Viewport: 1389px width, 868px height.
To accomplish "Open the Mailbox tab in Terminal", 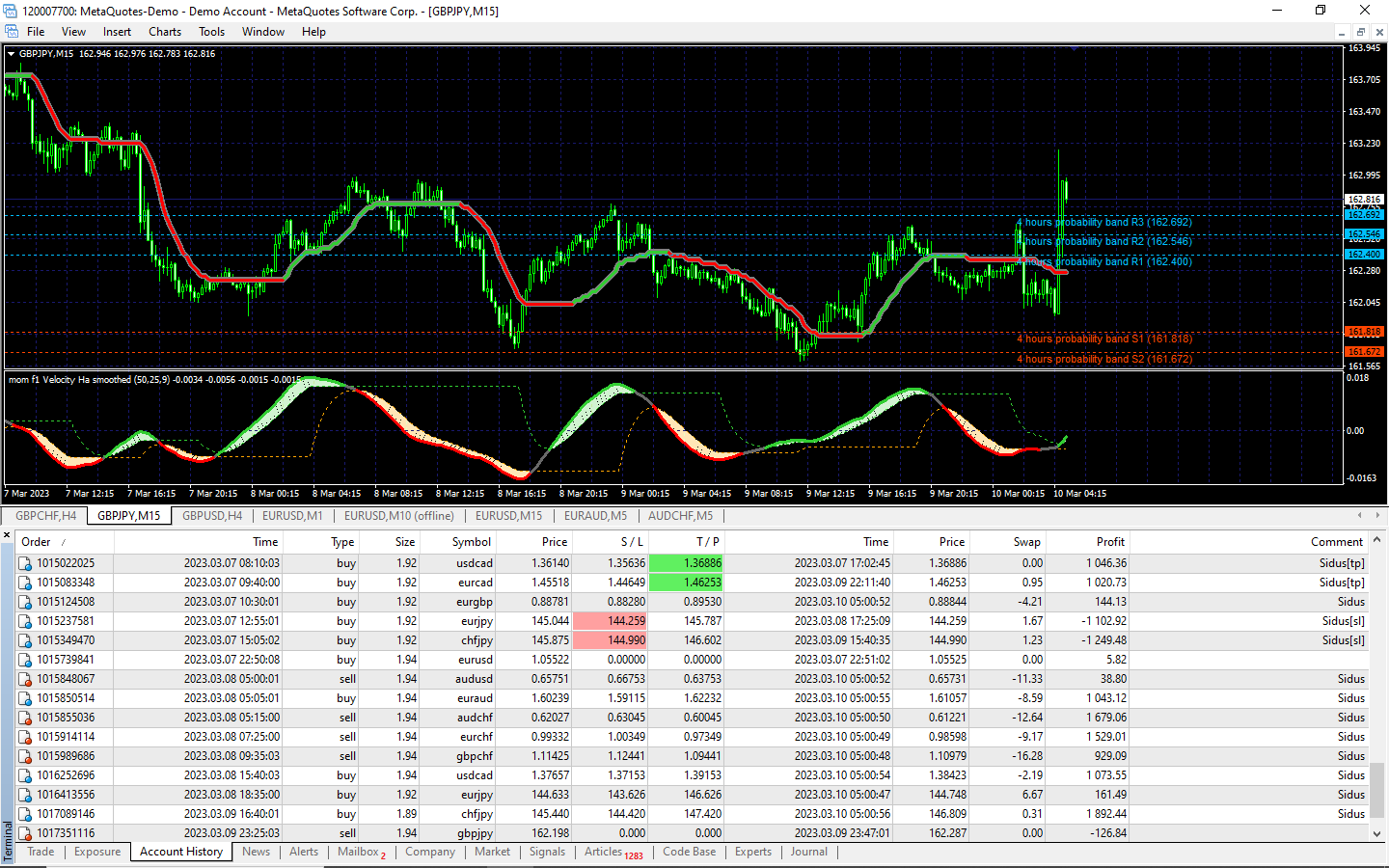I will tap(358, 852).
